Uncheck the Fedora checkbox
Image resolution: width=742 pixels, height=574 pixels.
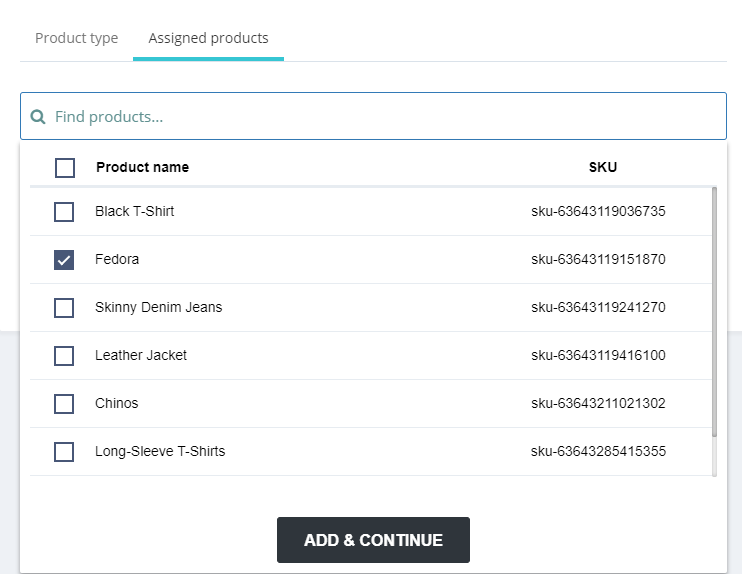[x=64, y=260]
